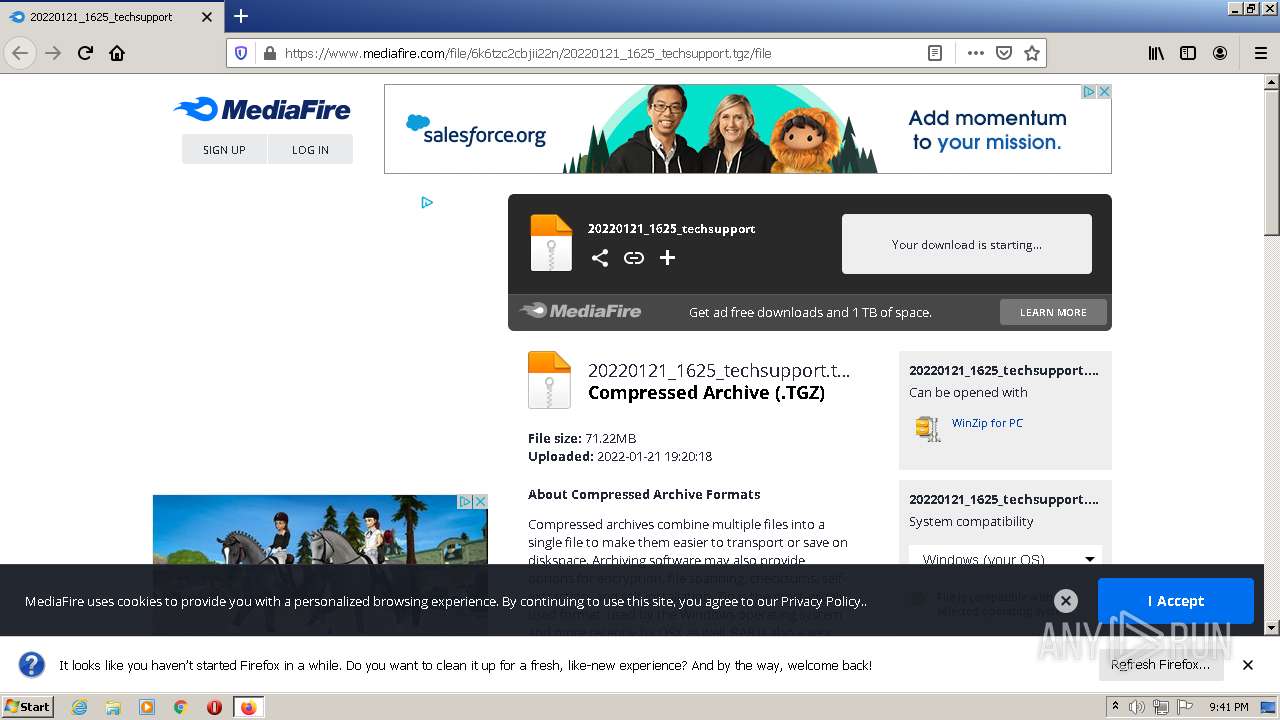Click the MediaFire logo

tap(262, 110)
